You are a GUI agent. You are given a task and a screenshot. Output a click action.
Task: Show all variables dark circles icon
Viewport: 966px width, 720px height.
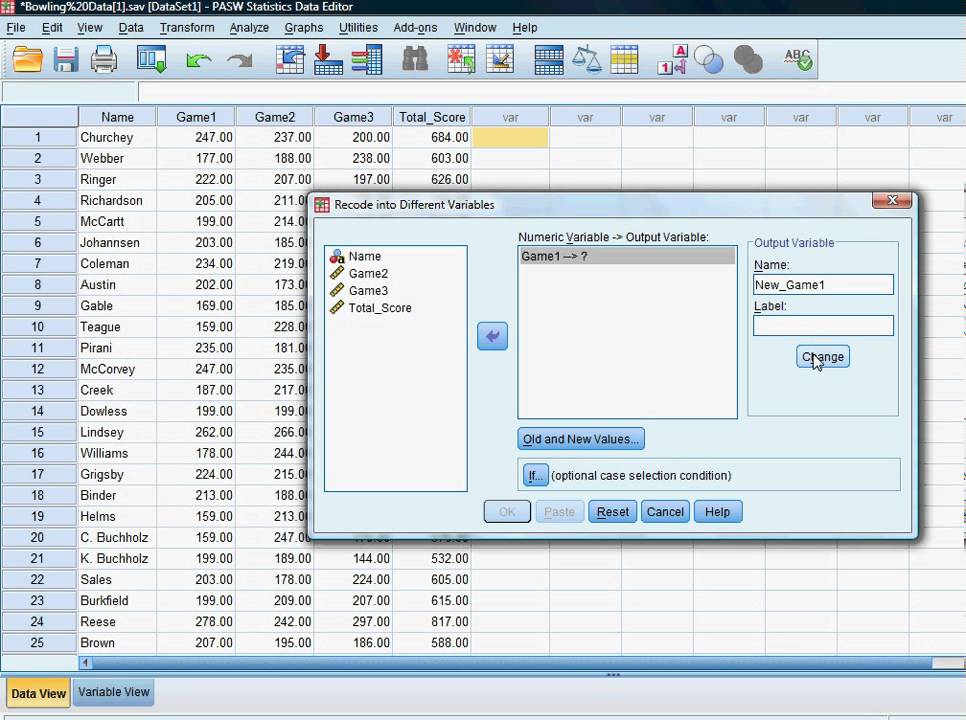click(x=748, y=60)
